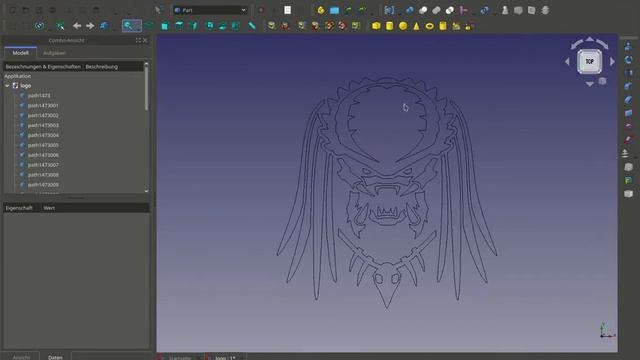Select path1473004 in the model tree
Image resolution: width=640 pixels, height=360 pixels.
click(43, 135)
